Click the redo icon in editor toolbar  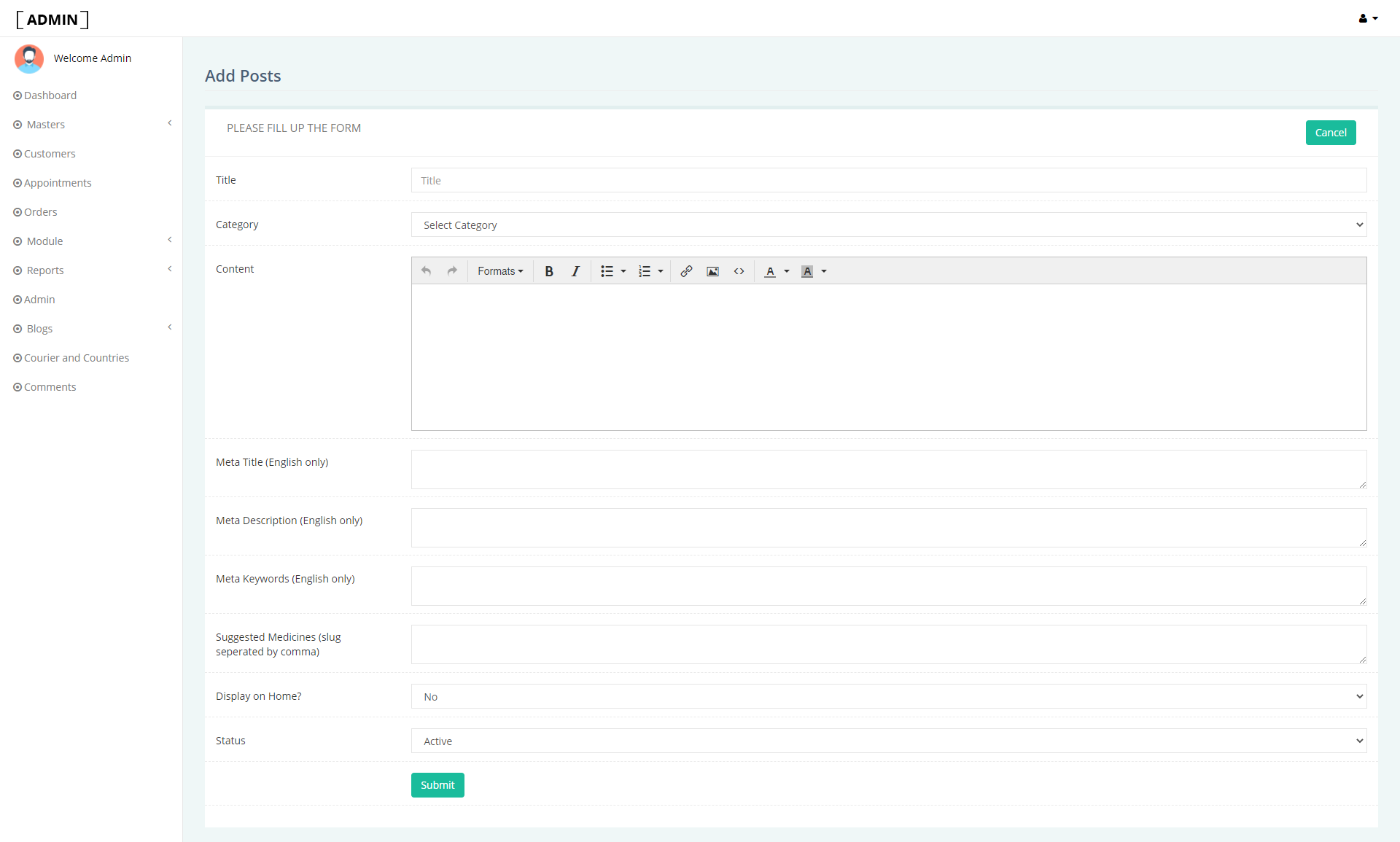pos(452,271)
